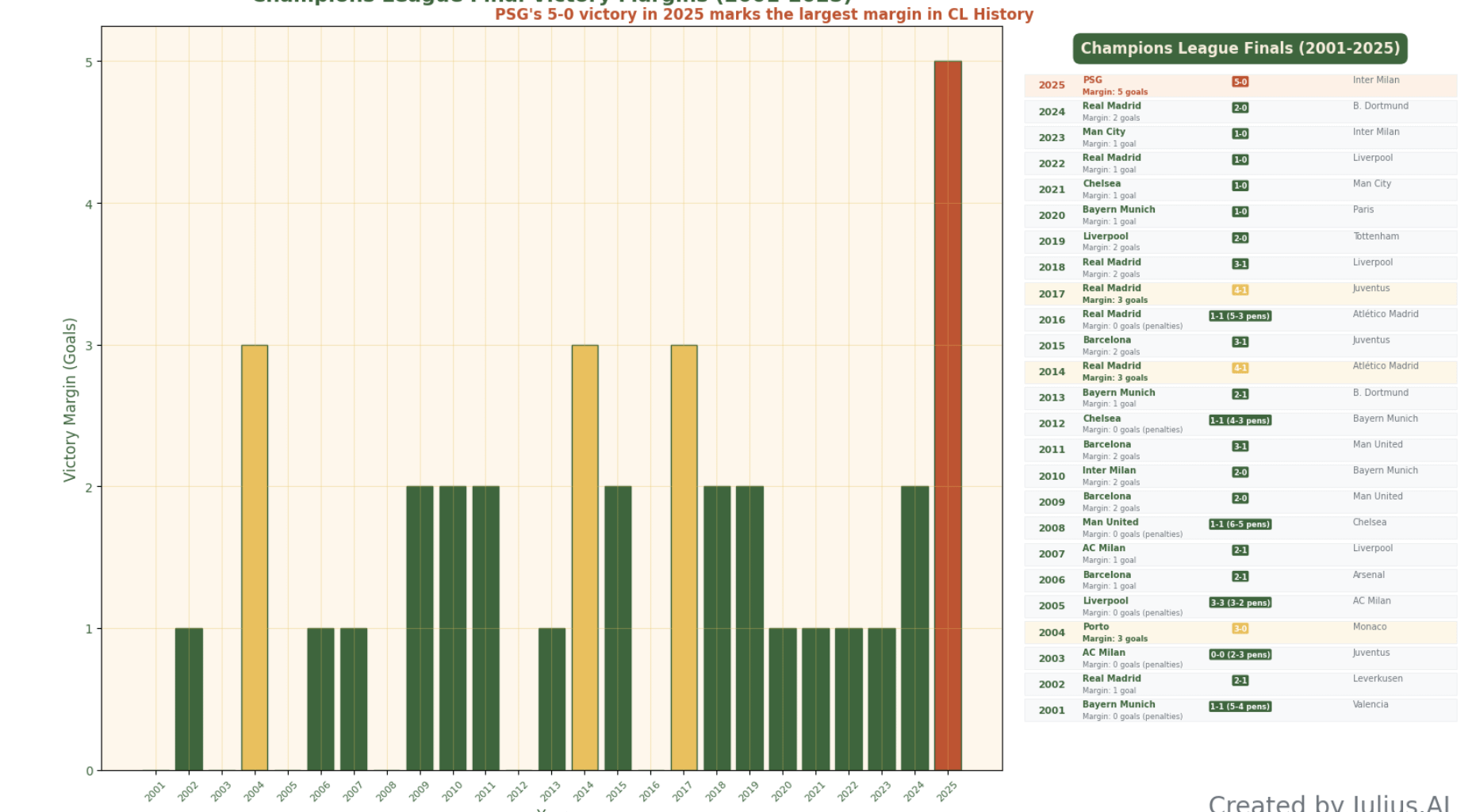Screen dimensions: 1472x812
Task: Click the Champions League Finals (2001-2025) header
Action: coord(1240,48)
